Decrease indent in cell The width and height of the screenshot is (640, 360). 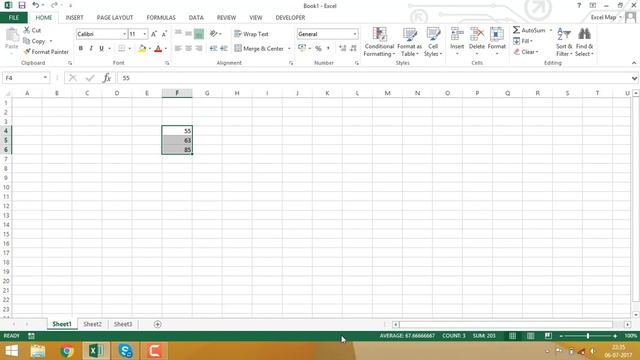click(x=213, y=48)
